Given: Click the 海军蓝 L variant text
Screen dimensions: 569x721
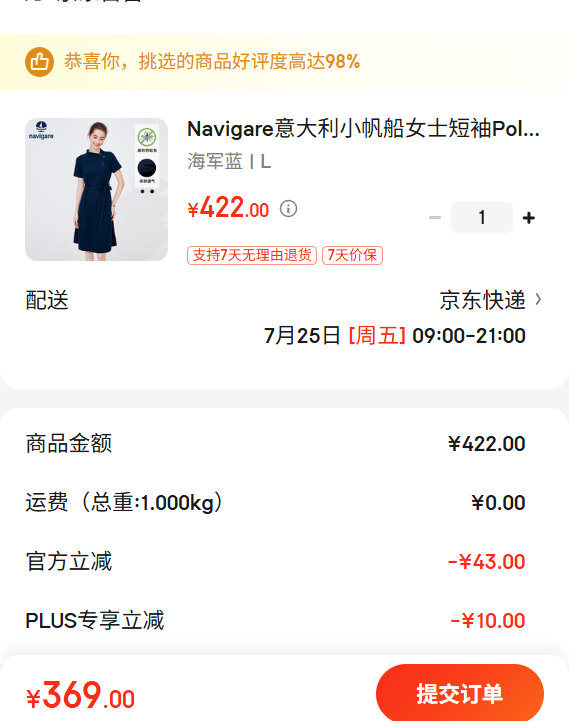Looking at the screenshot, I should click(x=229, y=161).
